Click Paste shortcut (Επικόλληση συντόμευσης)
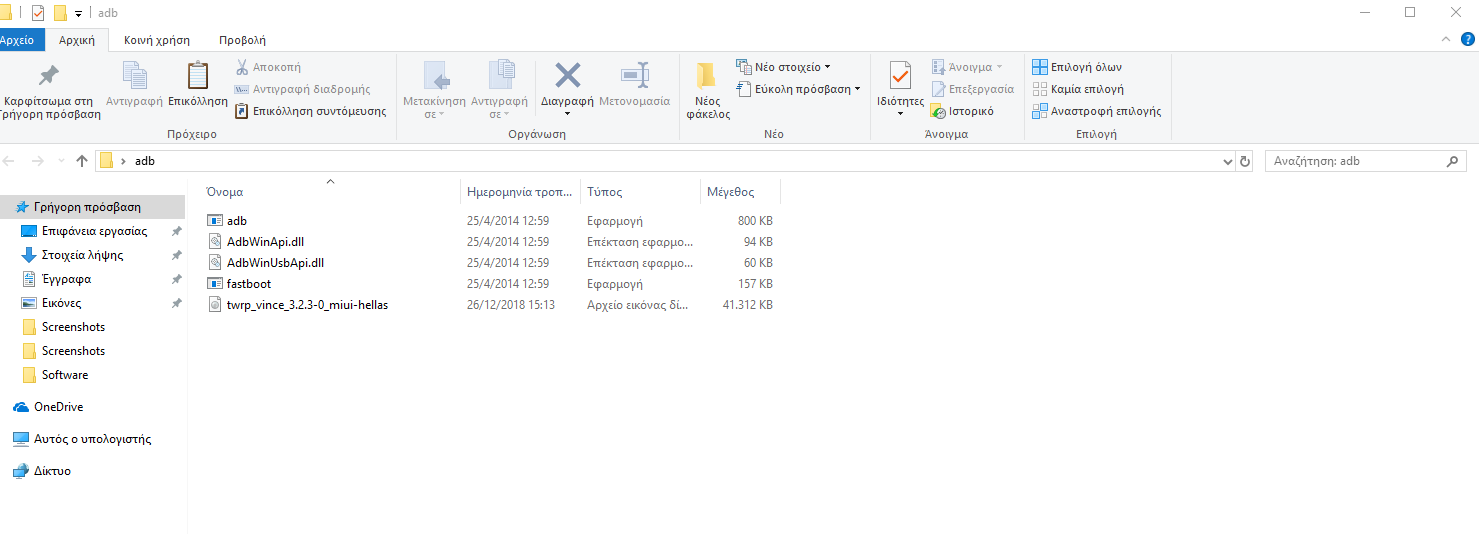This screenshot has width=1479, height=534. pos(310,111)
